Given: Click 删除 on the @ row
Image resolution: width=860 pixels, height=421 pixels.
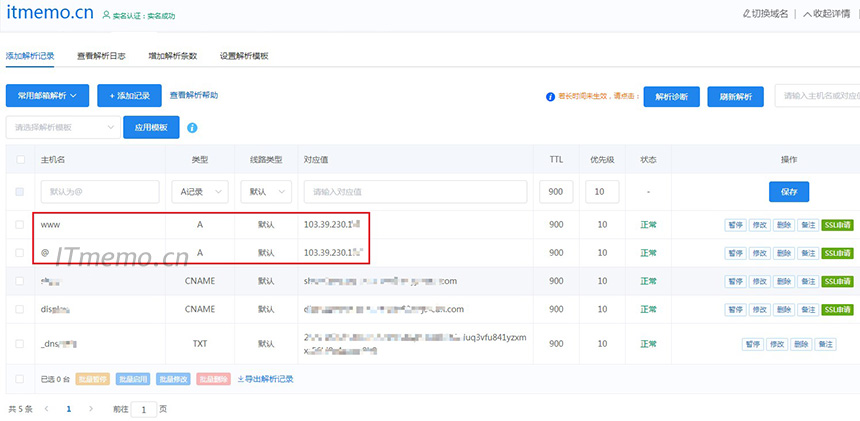Looking at the screenshot, I should coord(784,253).
